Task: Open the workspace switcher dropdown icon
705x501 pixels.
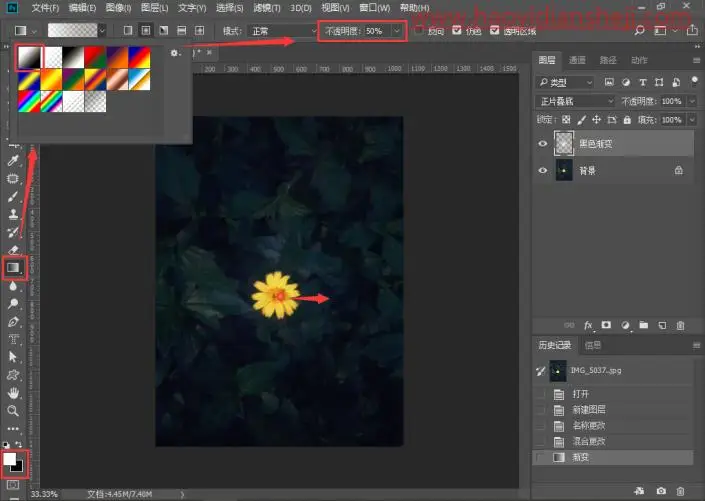Action: [663, 31]
